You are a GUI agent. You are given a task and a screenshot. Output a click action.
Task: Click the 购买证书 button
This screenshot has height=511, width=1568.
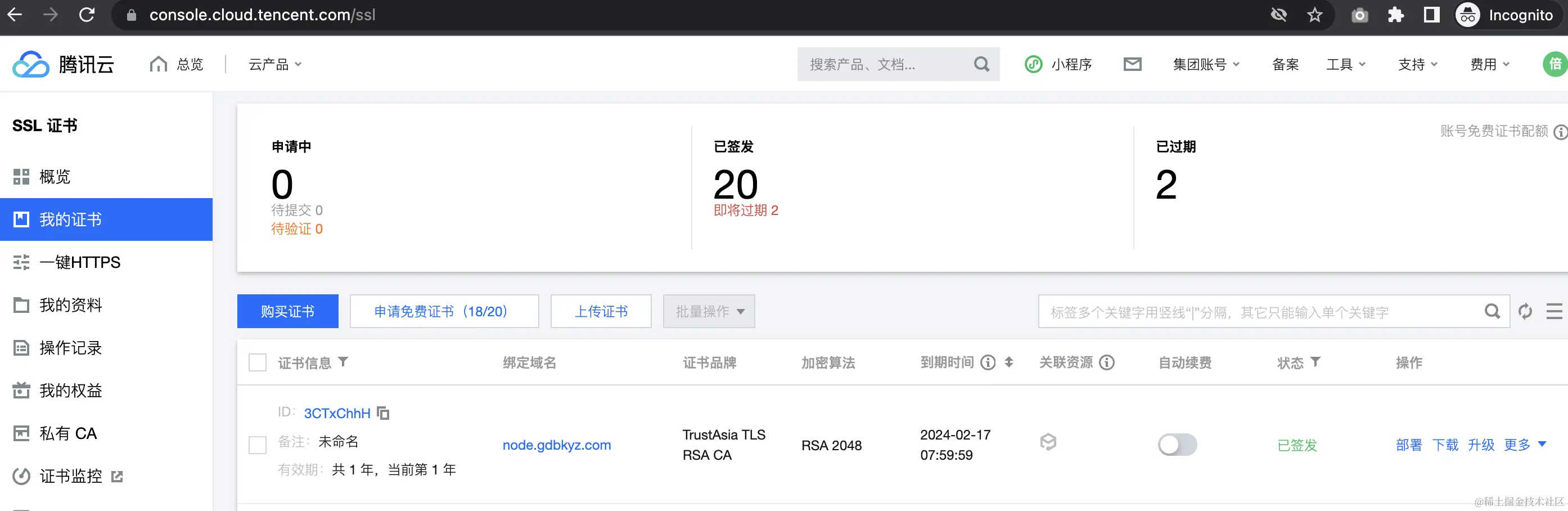(288, 311)
